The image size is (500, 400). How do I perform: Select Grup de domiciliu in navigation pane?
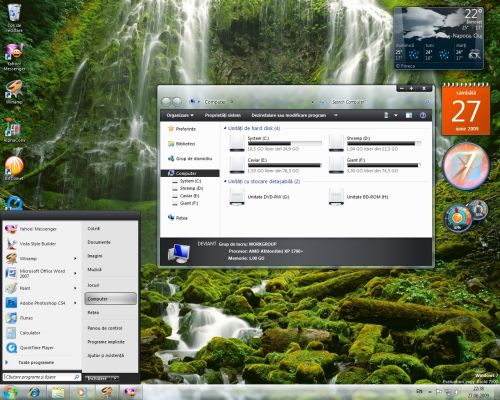[x=190, y=159]
